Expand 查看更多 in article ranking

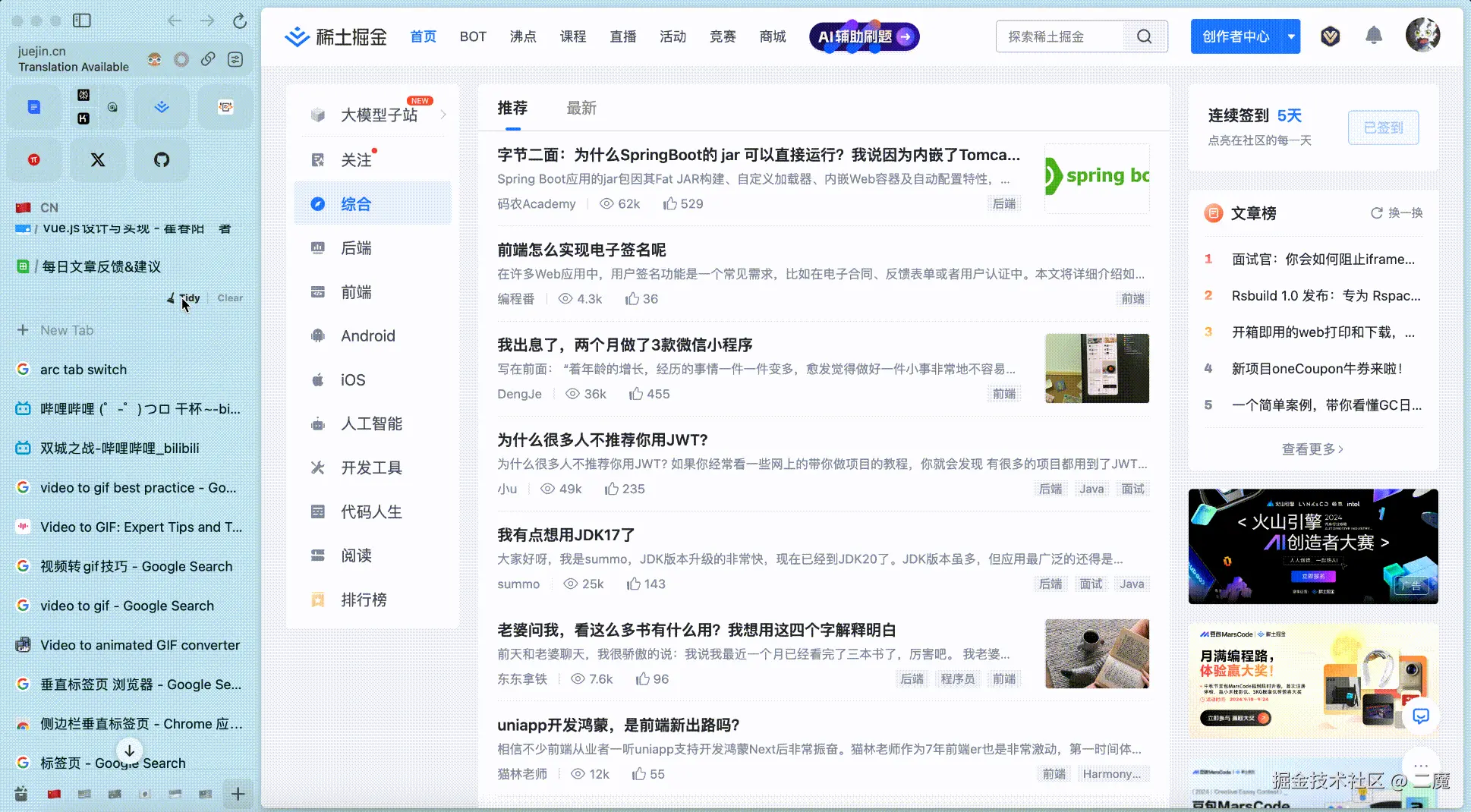pos(1312,449)
